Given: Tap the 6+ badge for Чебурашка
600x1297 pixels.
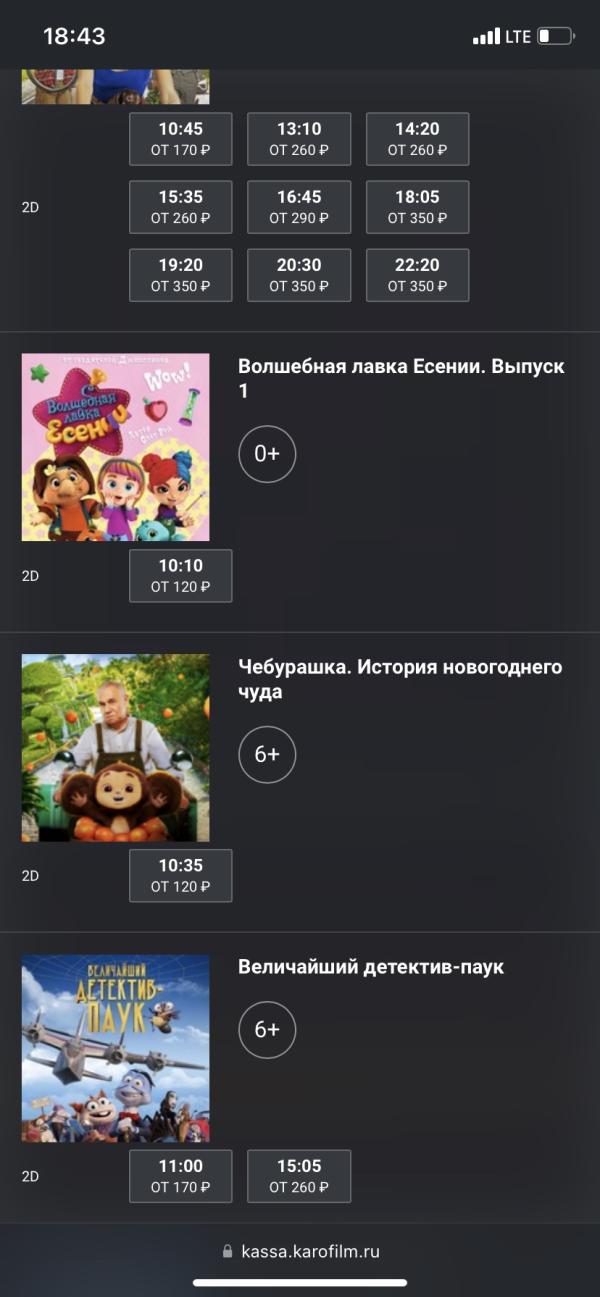Looking at the screenshot, I should coord(267,754).
